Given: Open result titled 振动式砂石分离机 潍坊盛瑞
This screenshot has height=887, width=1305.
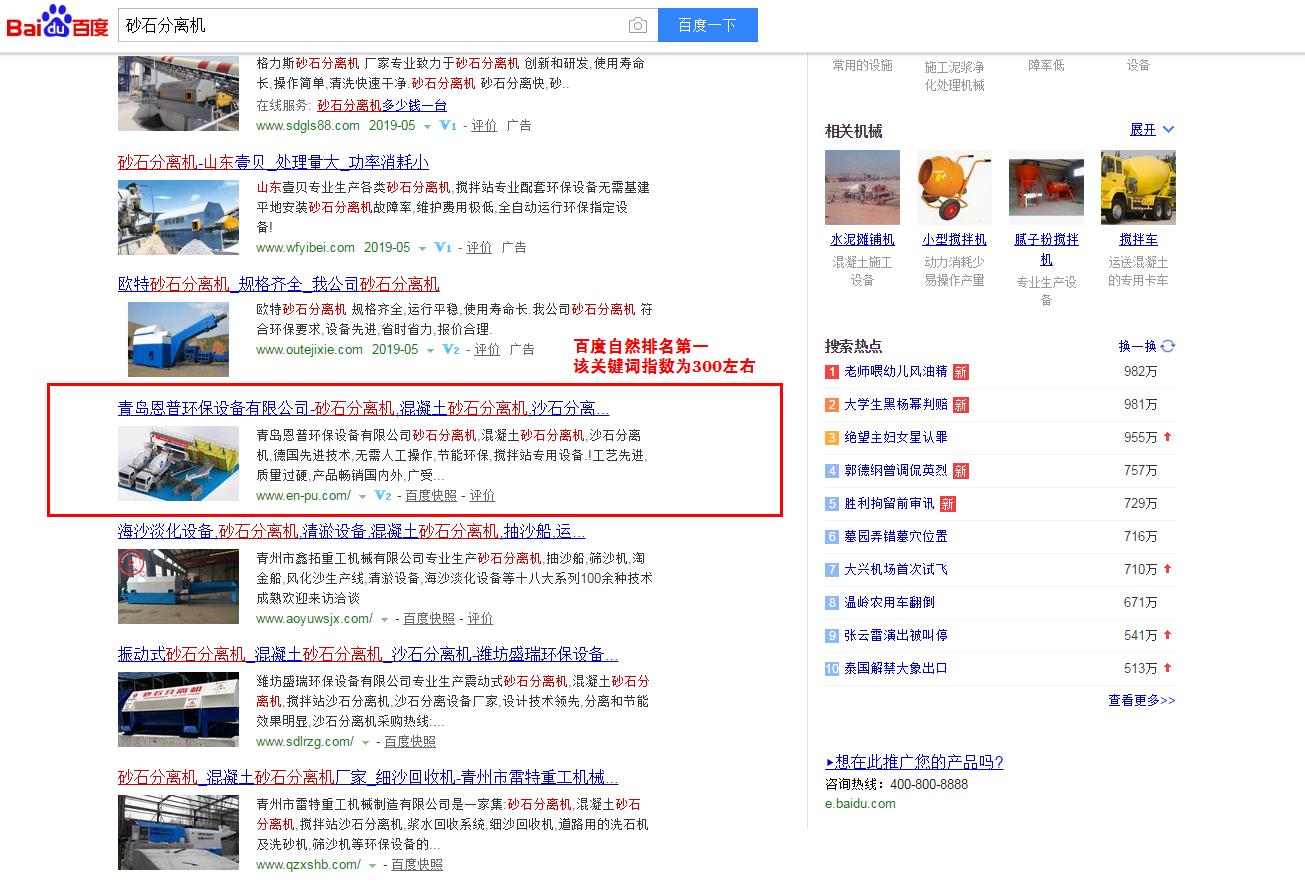Looking at the screenshot, I should 368,654.
